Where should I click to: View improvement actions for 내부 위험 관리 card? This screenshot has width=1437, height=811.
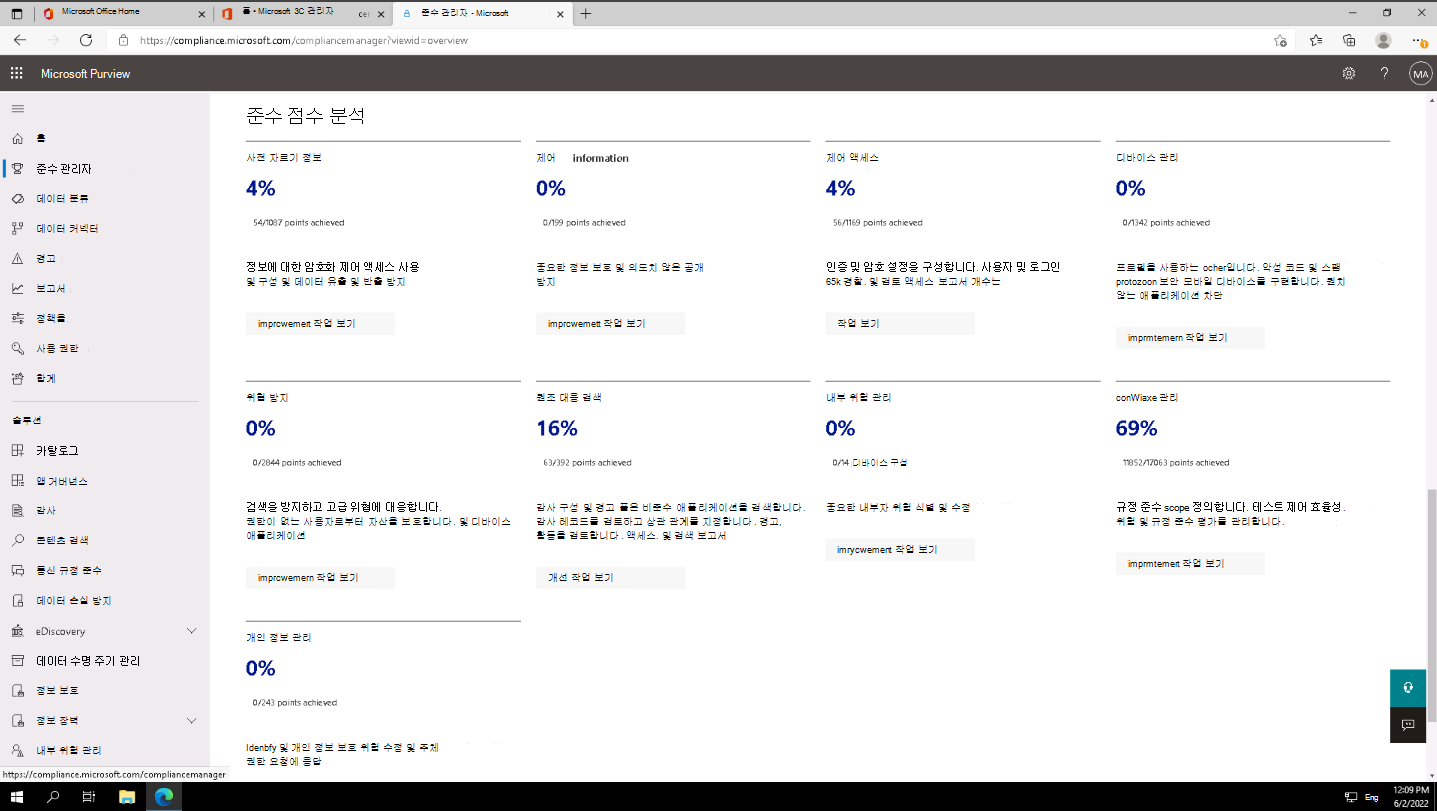(900, 550)
